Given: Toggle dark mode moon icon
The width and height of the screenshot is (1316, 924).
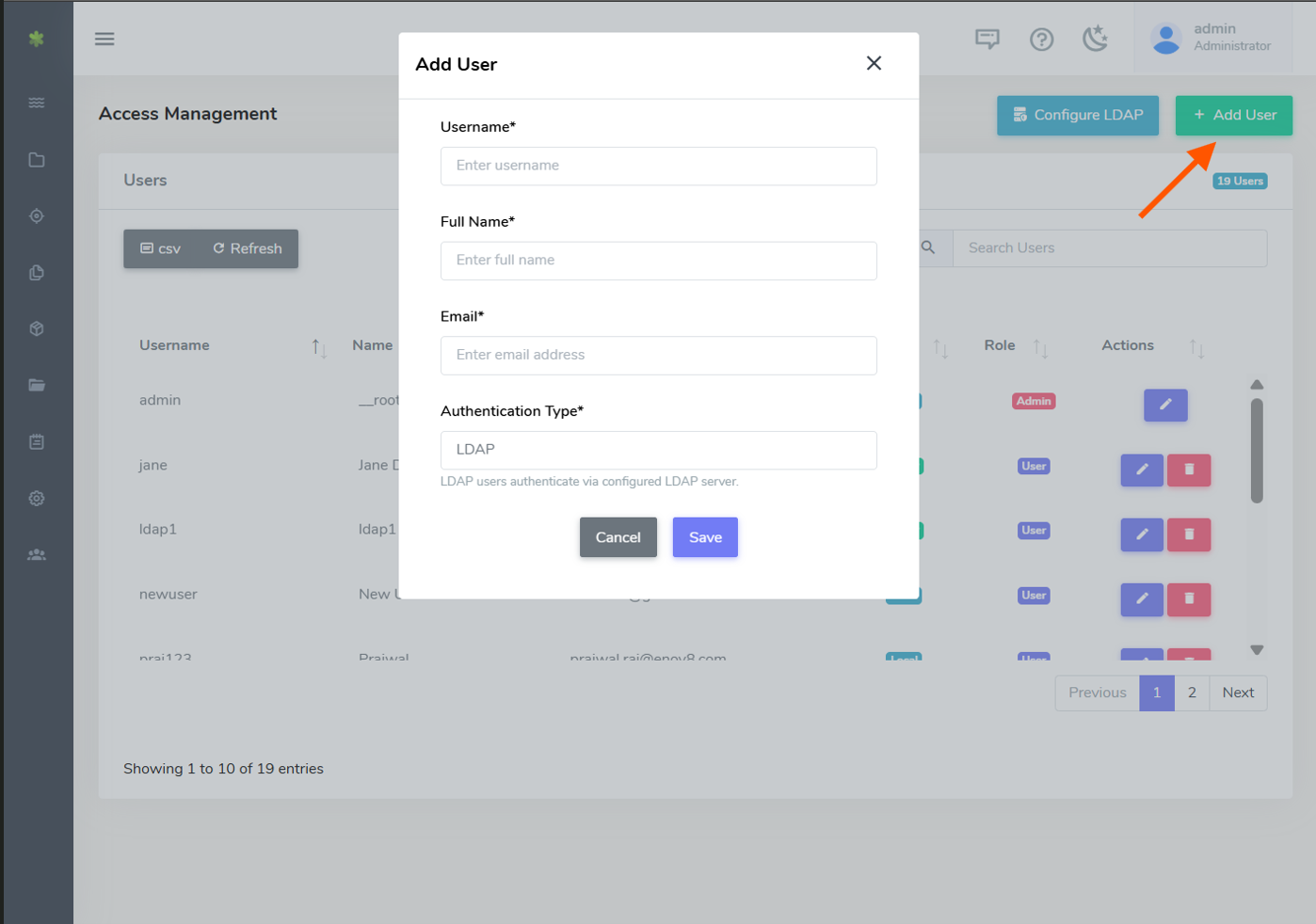Looking at the screenshot, I should pyautogui.click(x=1095, y=39).
